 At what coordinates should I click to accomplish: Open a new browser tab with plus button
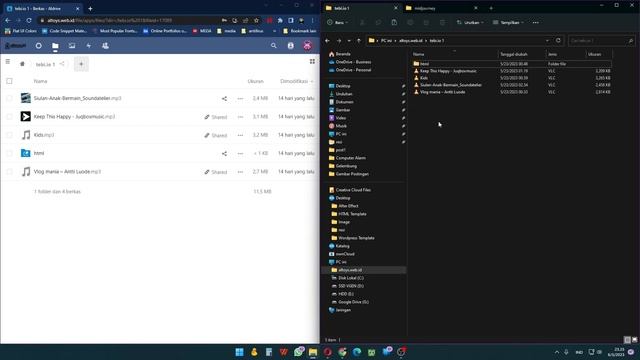[90, 8]
